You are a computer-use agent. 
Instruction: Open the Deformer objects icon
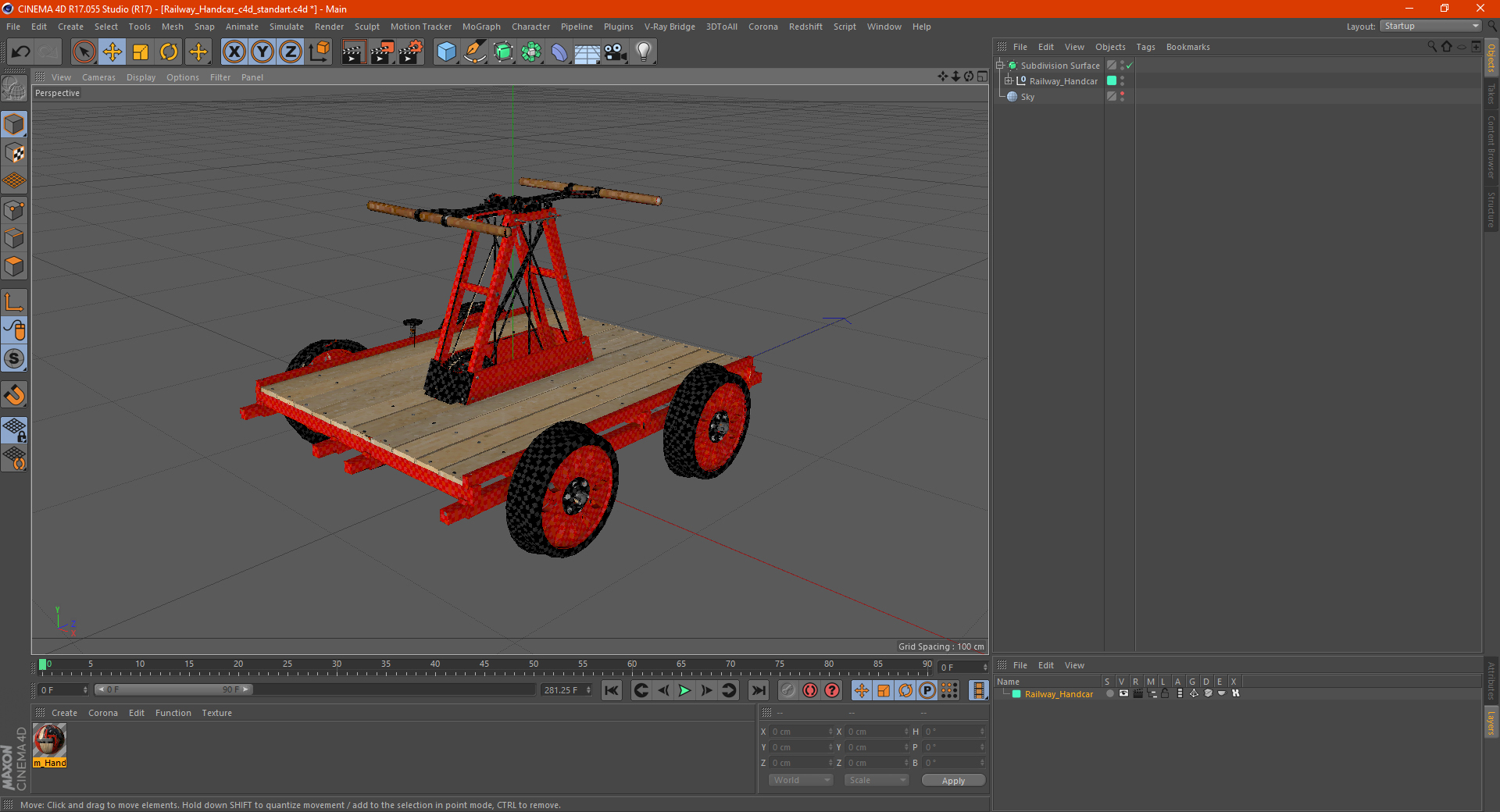point(559,52)
